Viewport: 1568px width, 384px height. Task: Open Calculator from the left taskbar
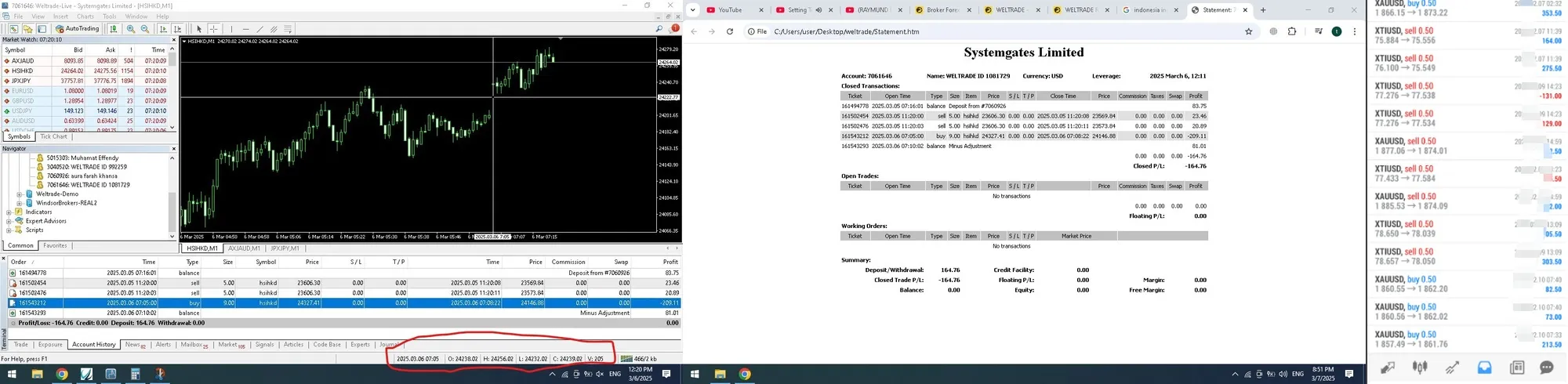tap(136, 374)
